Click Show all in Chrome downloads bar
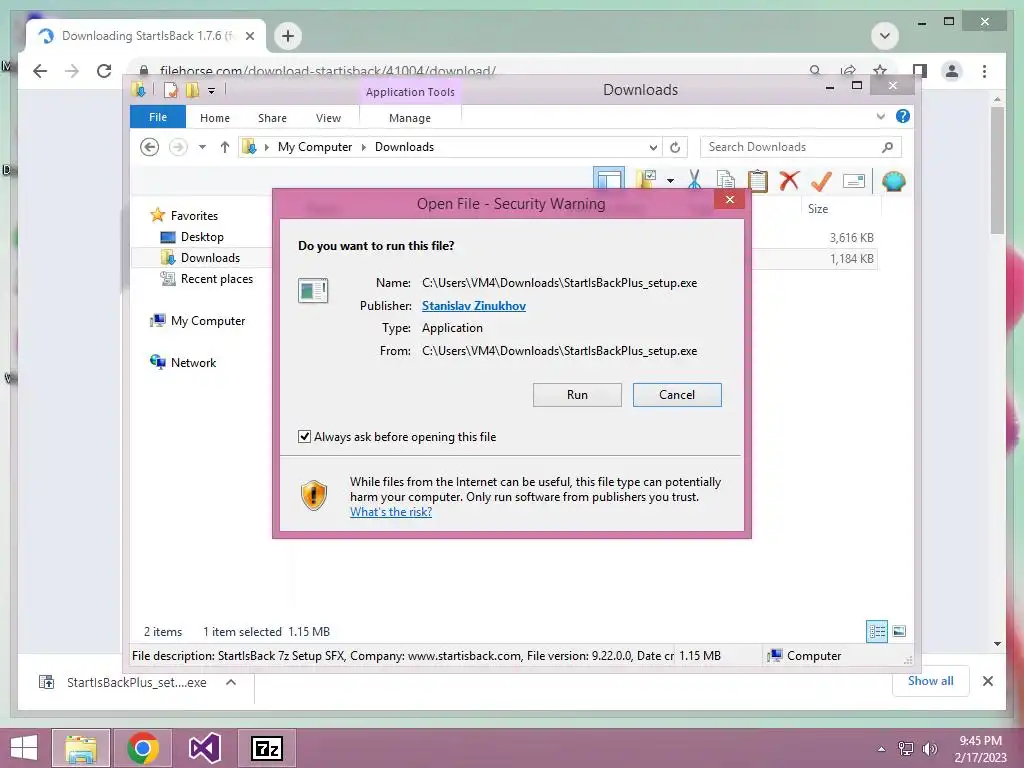The image size is (1024, 768). (931, 681)
